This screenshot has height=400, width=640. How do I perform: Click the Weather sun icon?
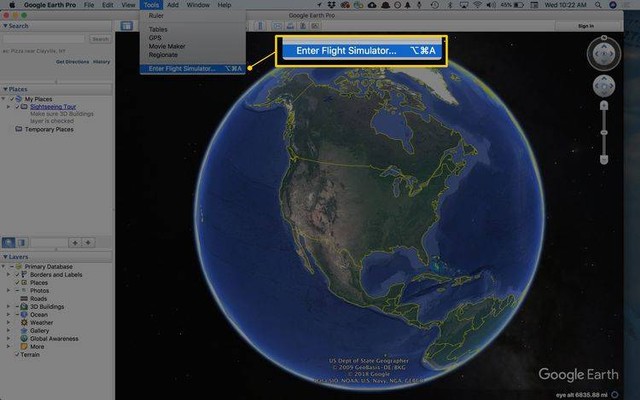24,322
